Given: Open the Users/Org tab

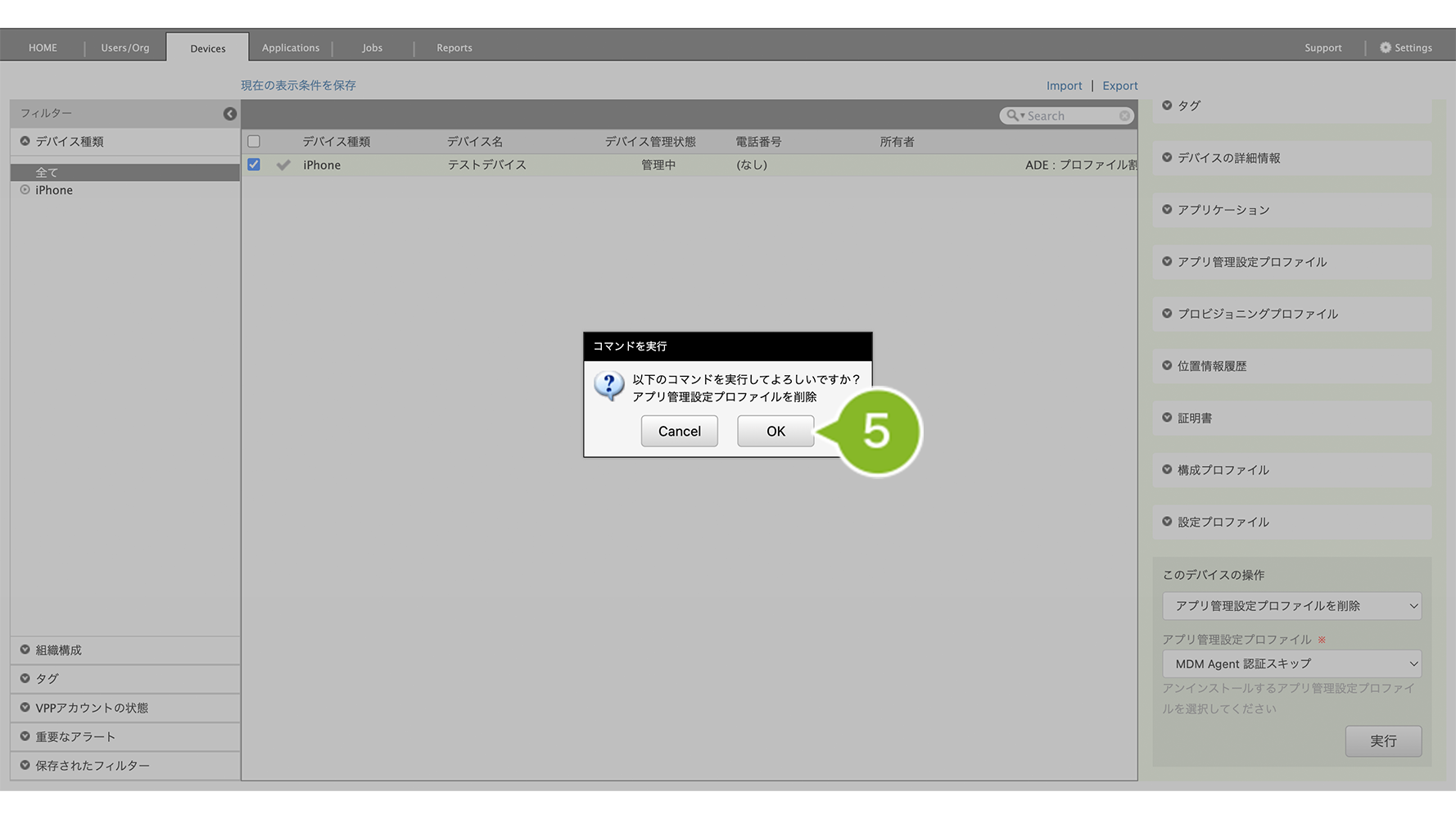Looking at the screenshot, I should tap(125, 48).
